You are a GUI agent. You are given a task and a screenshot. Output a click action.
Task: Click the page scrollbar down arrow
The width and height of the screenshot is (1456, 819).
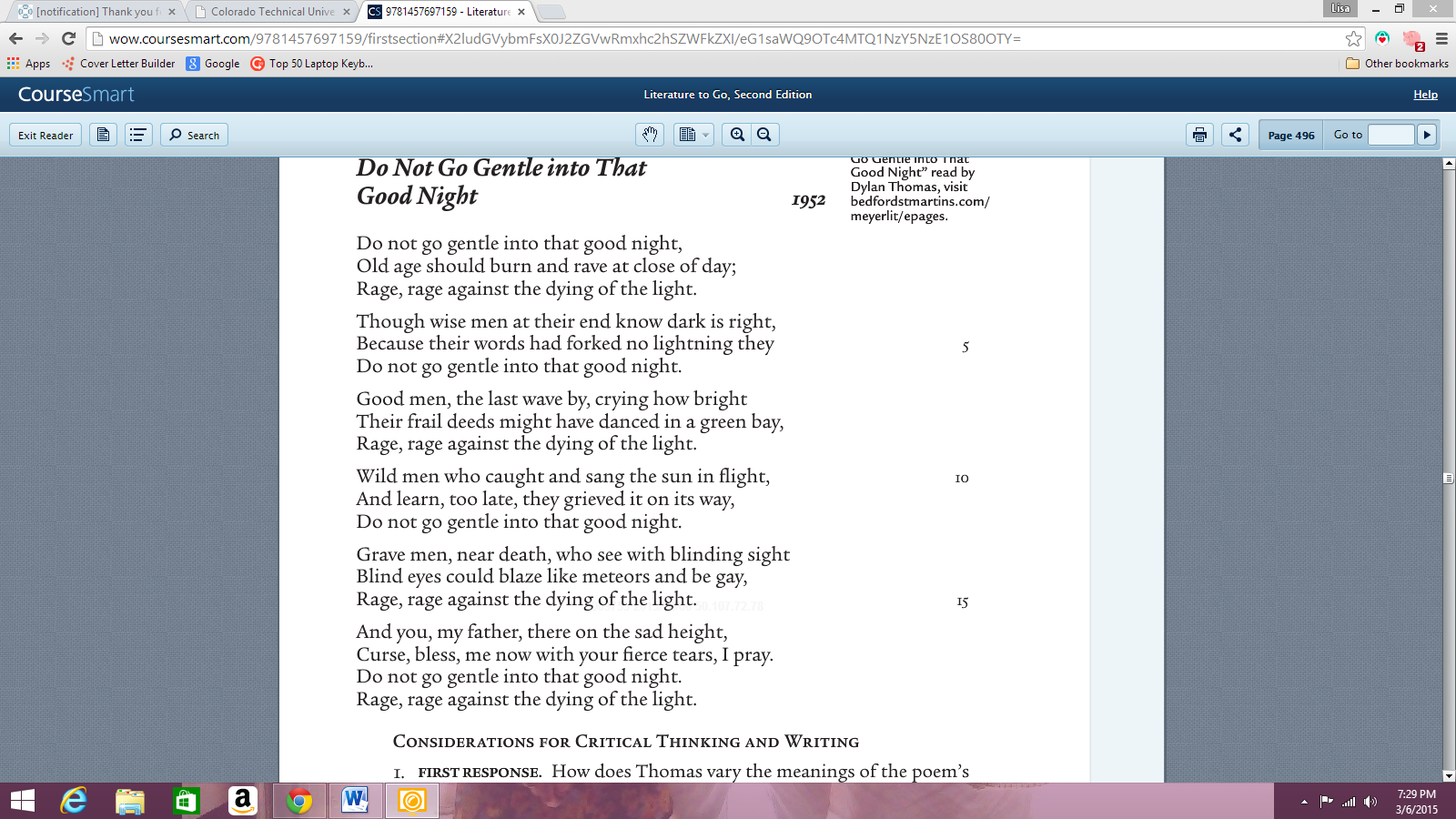[1448, 776]
